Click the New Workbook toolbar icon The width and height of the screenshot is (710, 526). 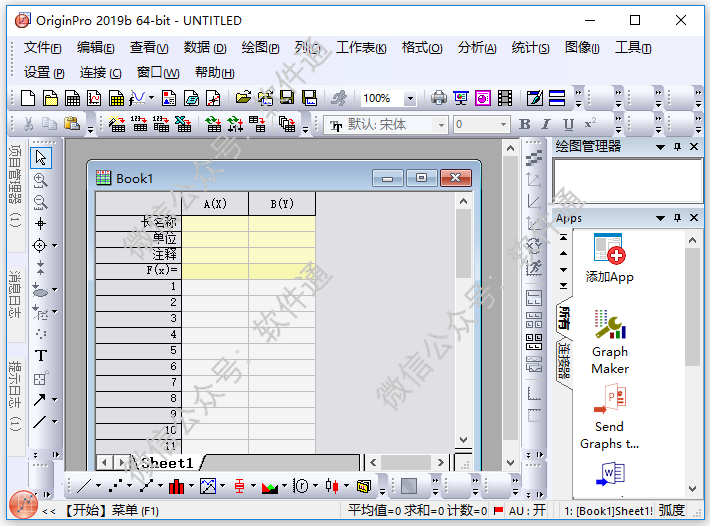click(x=72, y=98)
